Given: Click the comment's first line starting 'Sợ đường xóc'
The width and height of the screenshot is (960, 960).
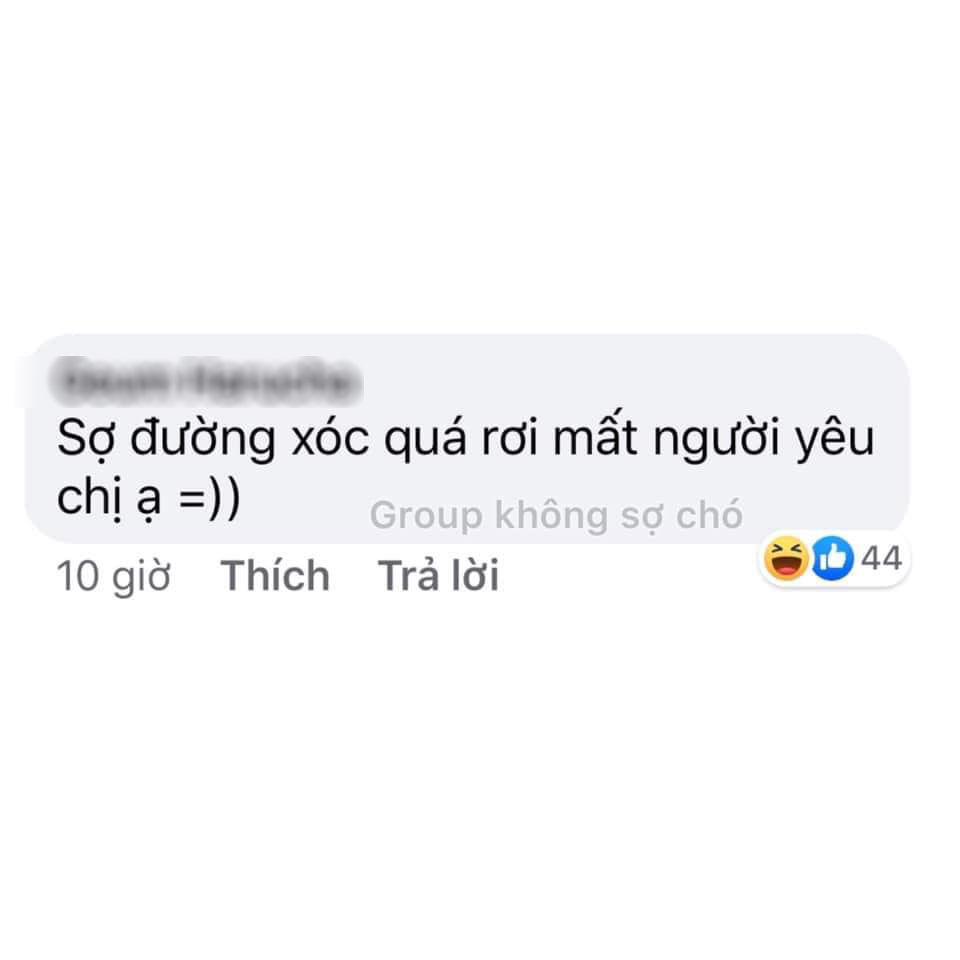Looking at the screenshot, I should 465,438.
